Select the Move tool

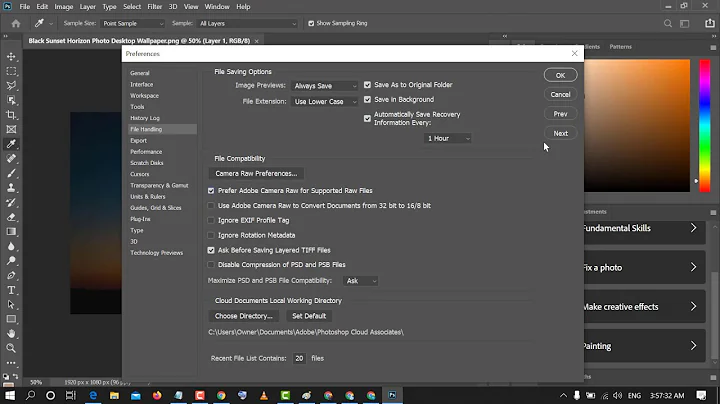click(11, 56)
